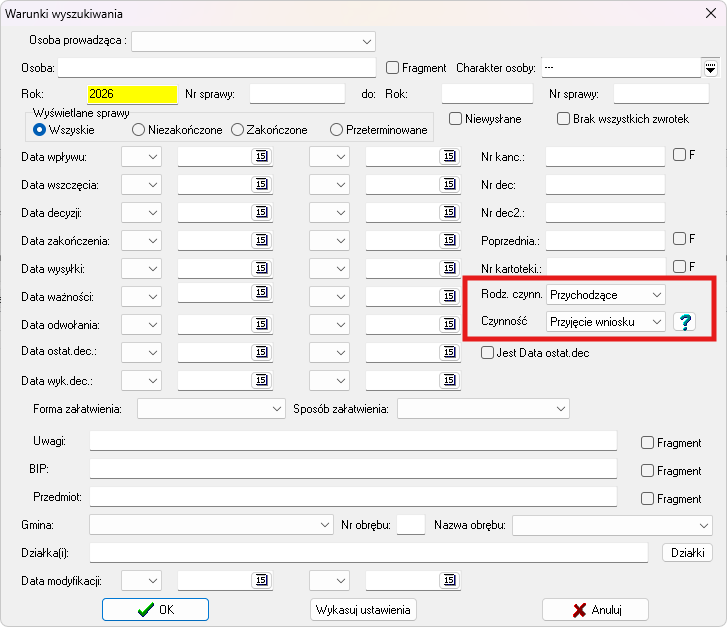727x627 pixels.
Task: Open first calendar picker for Data ostat.dec.
Action: pos(262,352)
